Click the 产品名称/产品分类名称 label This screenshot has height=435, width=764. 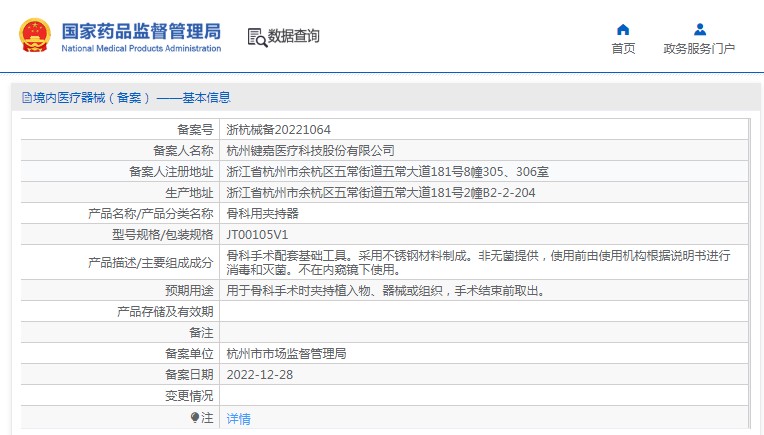click(x=151, y=213)
